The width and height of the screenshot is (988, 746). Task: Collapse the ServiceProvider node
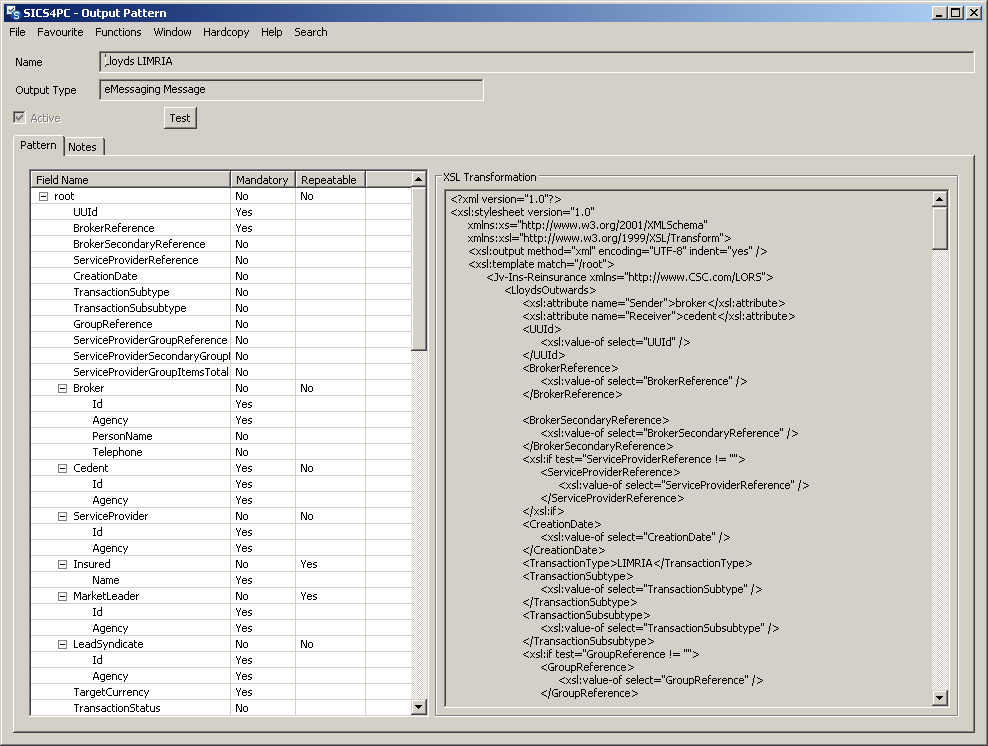pyautogui.click(x=62, y=516)
